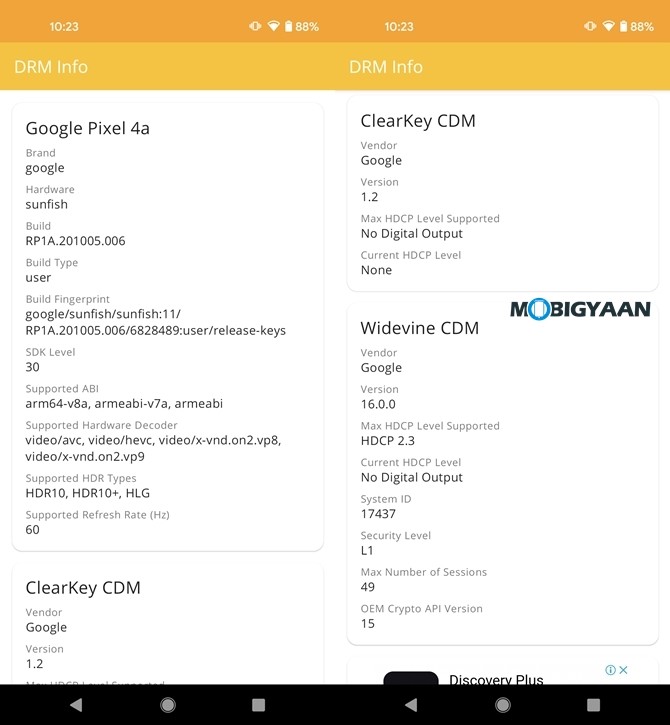Select the Security Level value L1
The height and width of the screenshot is (725, 670).
[367, 550]
